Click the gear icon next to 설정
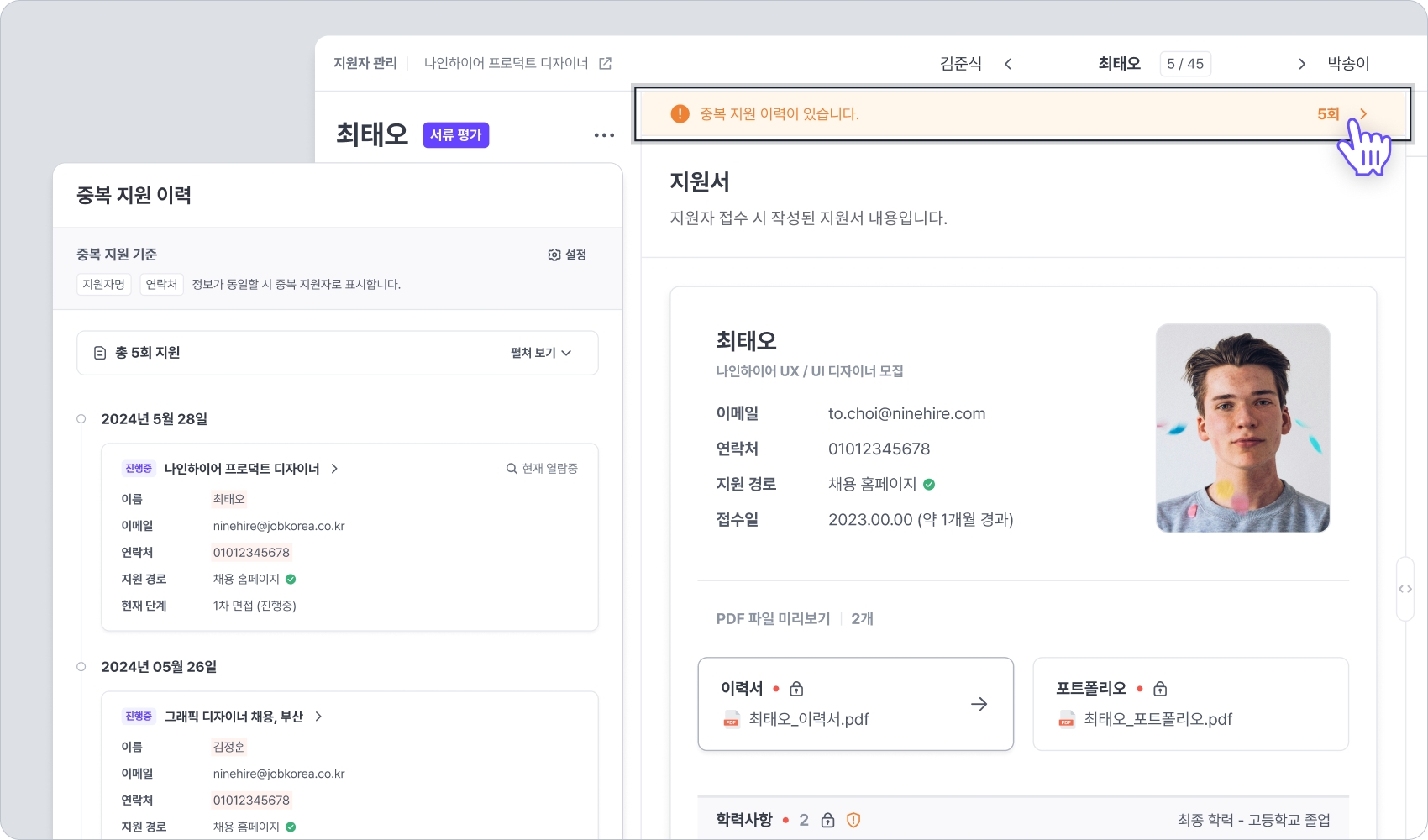This screenshot has height=840, width=1428. [554, 255]
